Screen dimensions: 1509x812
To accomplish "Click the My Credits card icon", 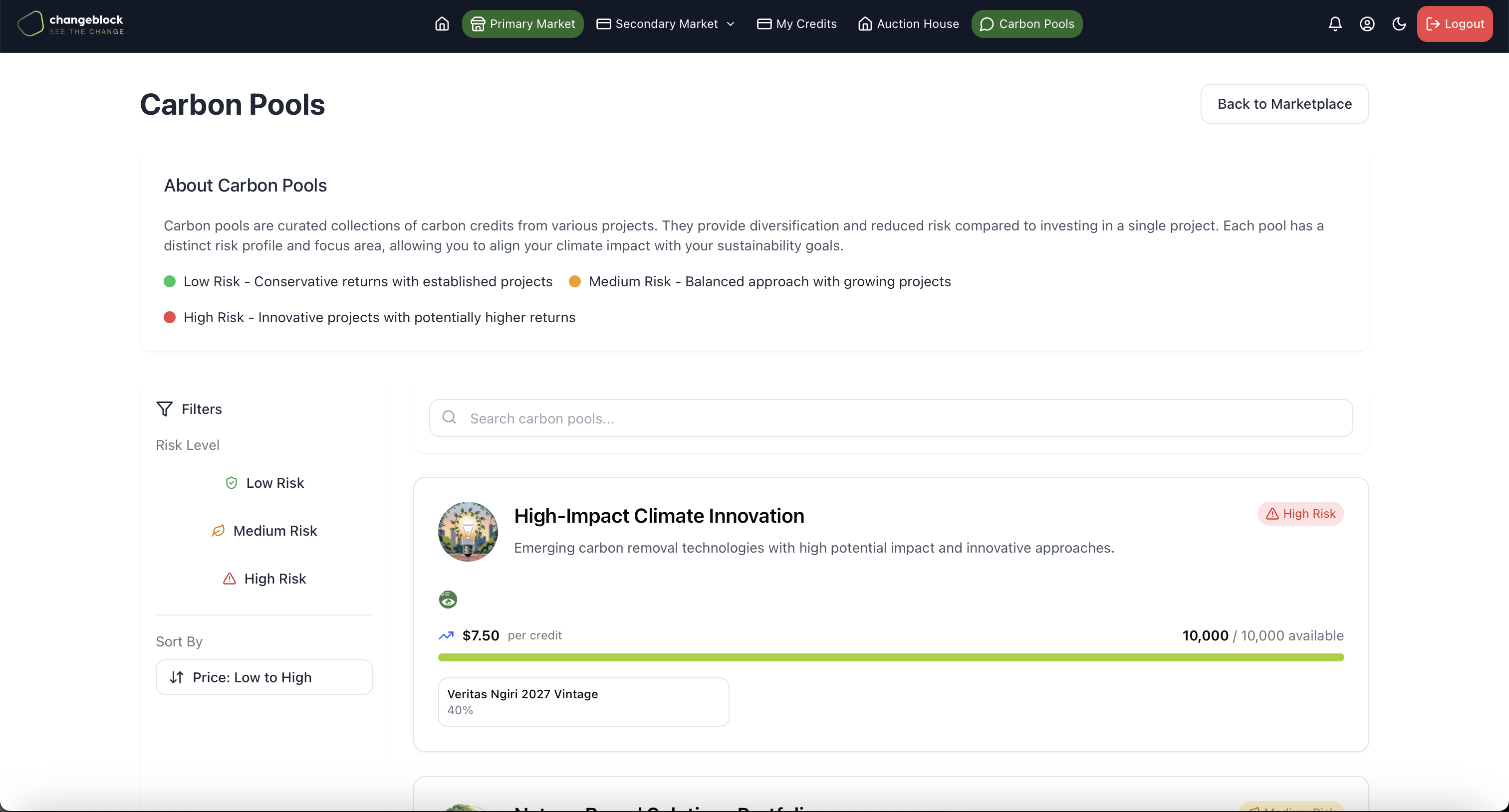I will coord(764,24).
